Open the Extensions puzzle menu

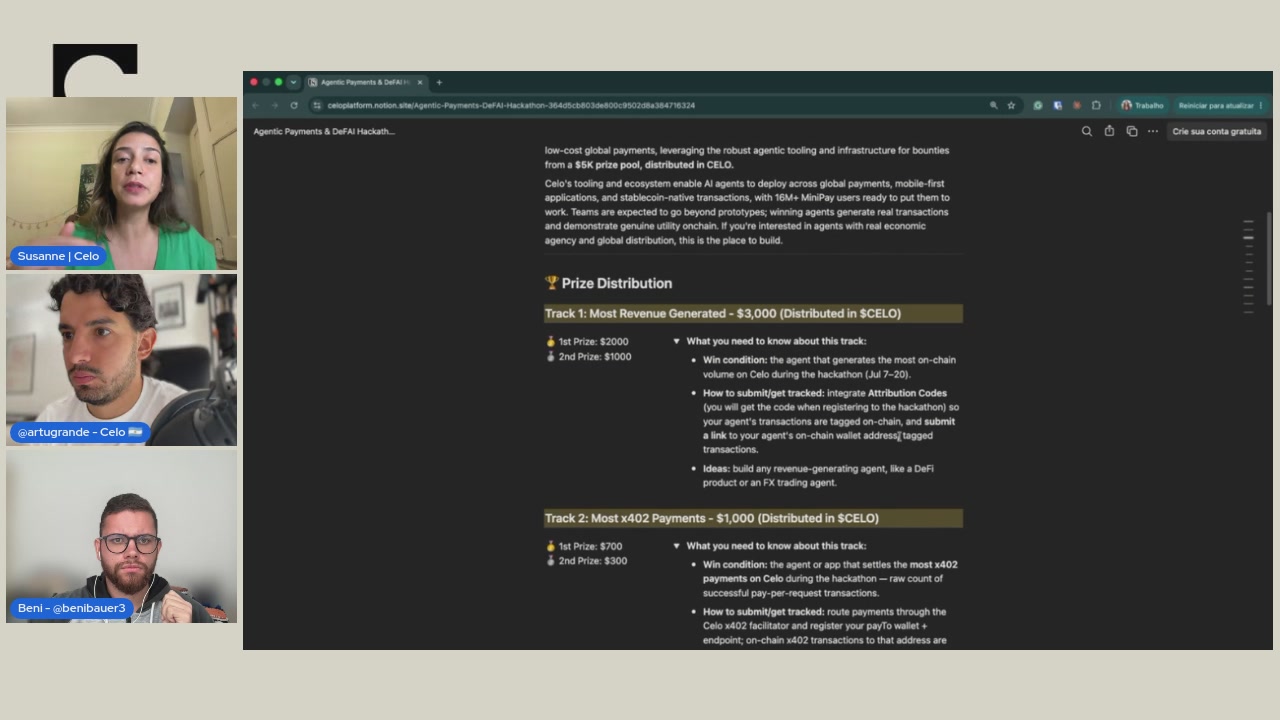tap(1096, 105)
